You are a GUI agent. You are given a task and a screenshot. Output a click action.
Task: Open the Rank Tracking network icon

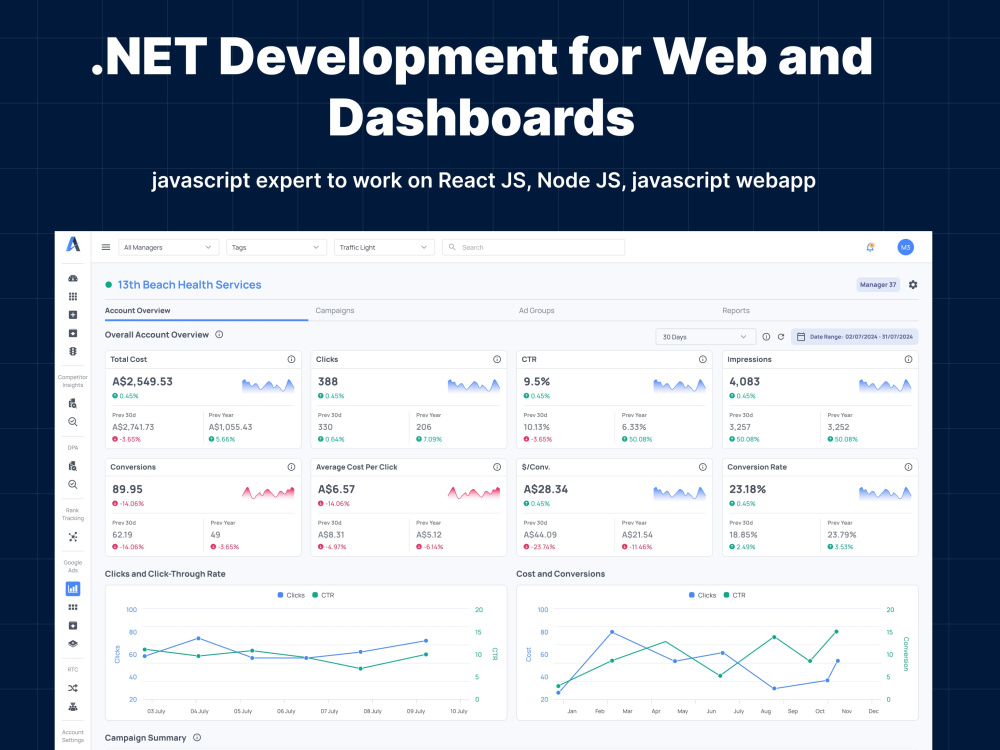pos(73,537)
